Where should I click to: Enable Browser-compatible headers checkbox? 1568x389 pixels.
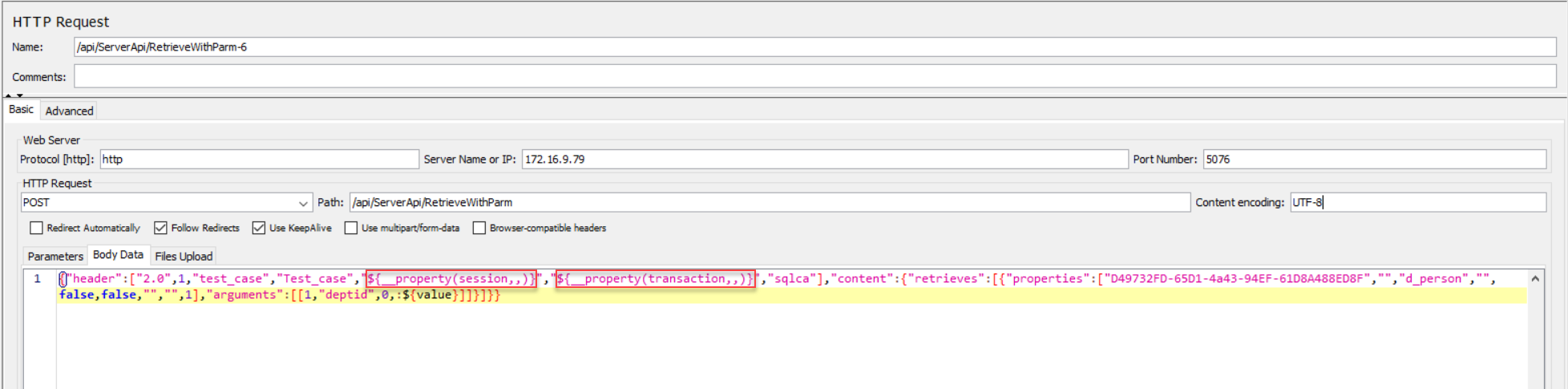[x=479, y=228]
